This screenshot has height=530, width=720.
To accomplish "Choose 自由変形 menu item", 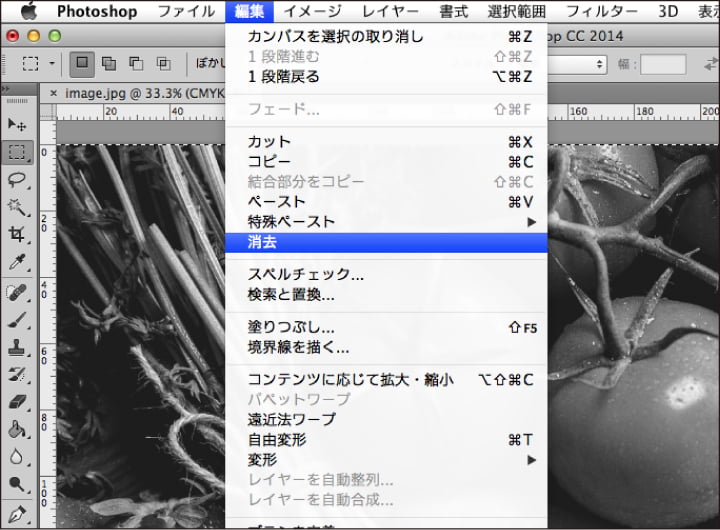I will (386, 440).
